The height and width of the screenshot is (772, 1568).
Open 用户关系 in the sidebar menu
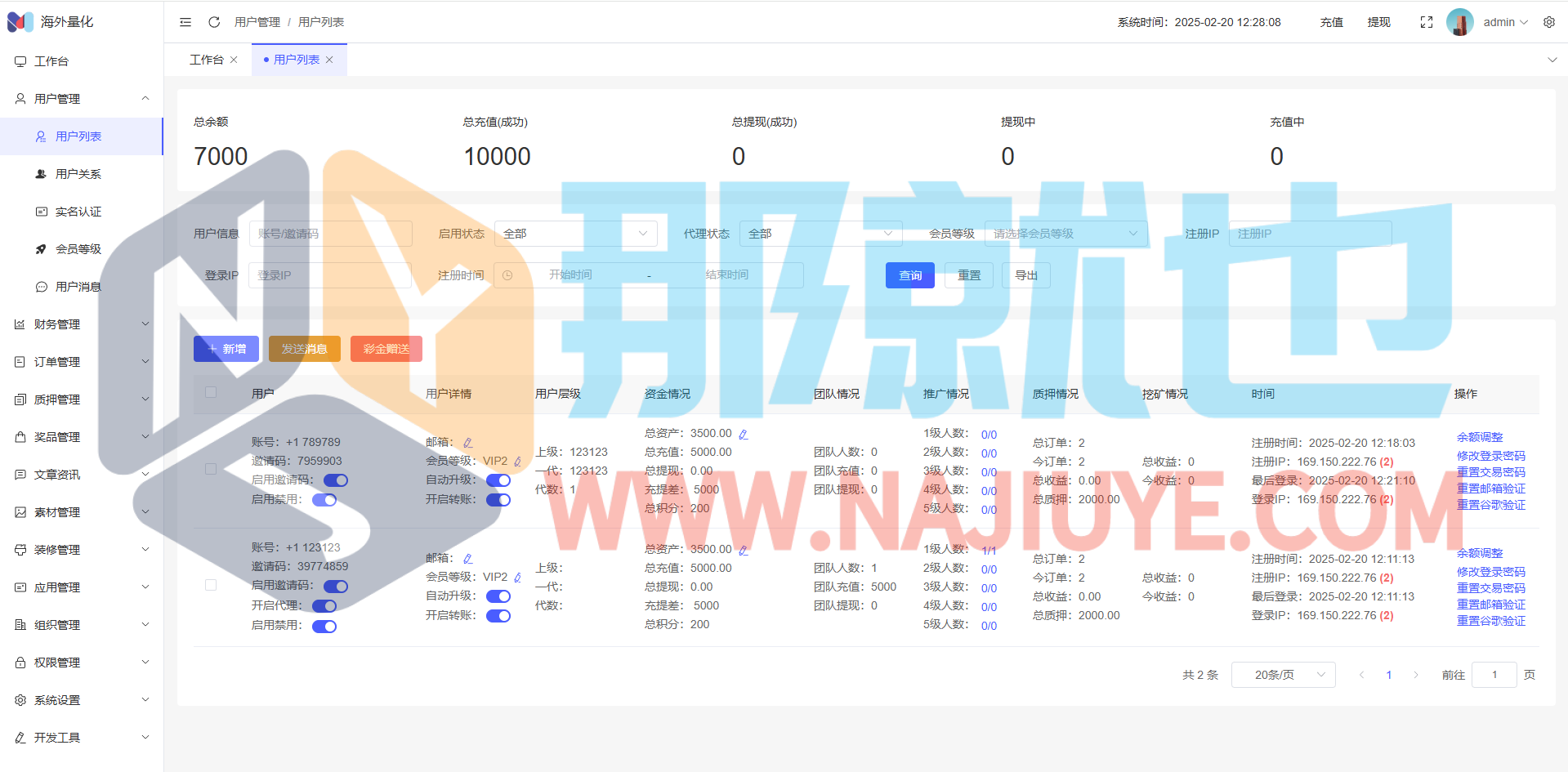(x=78, y=174)
